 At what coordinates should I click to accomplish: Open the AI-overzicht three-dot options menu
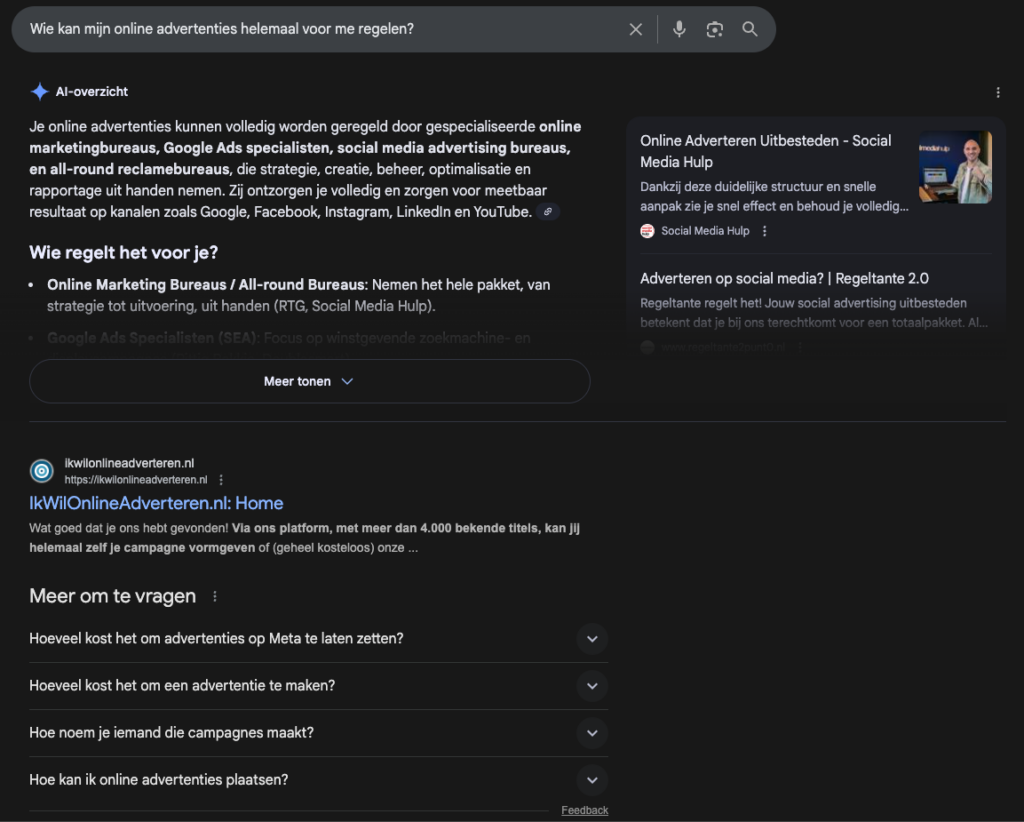[997, 92]
